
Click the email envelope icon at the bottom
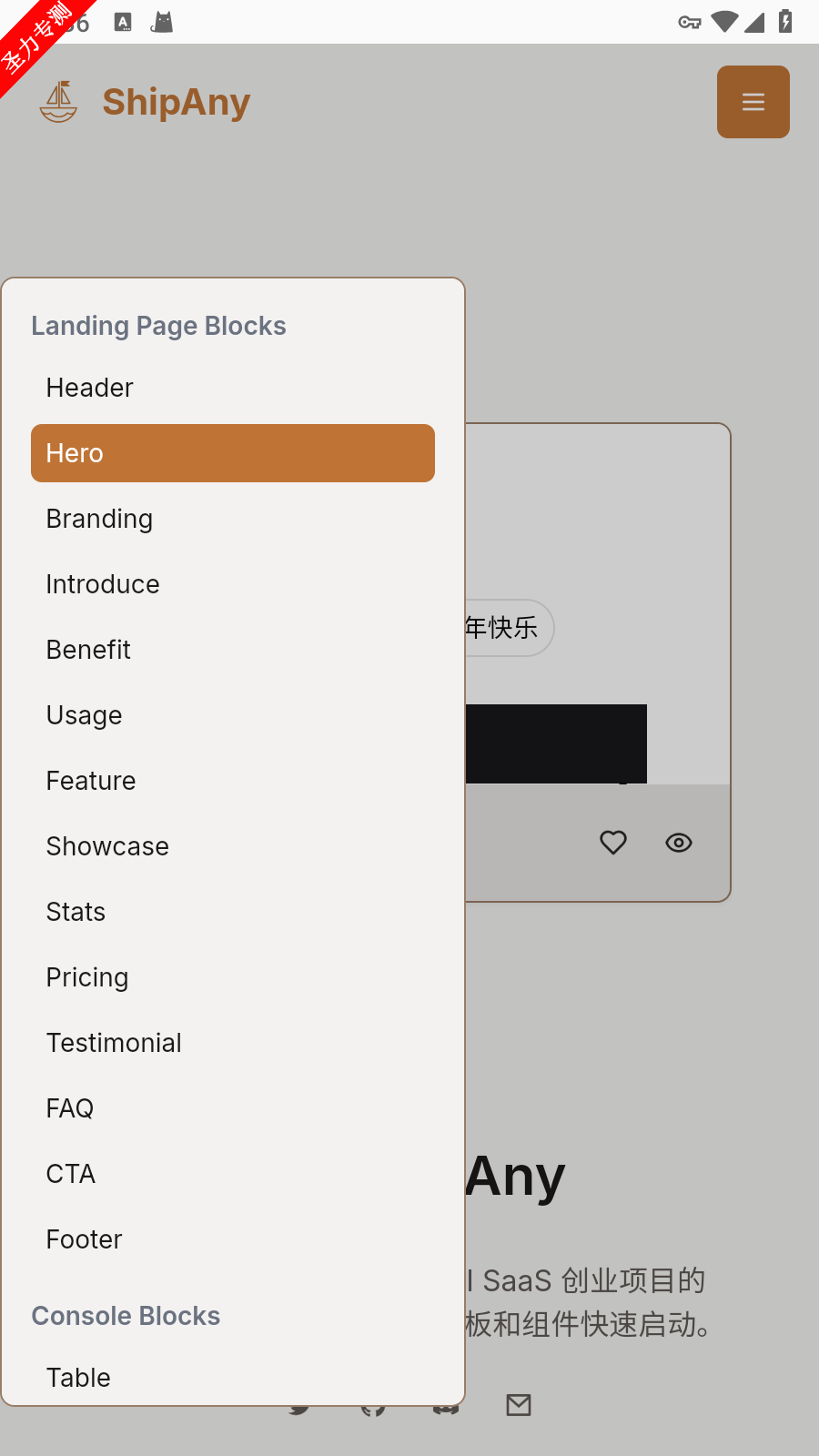[x=519, y=1405]
